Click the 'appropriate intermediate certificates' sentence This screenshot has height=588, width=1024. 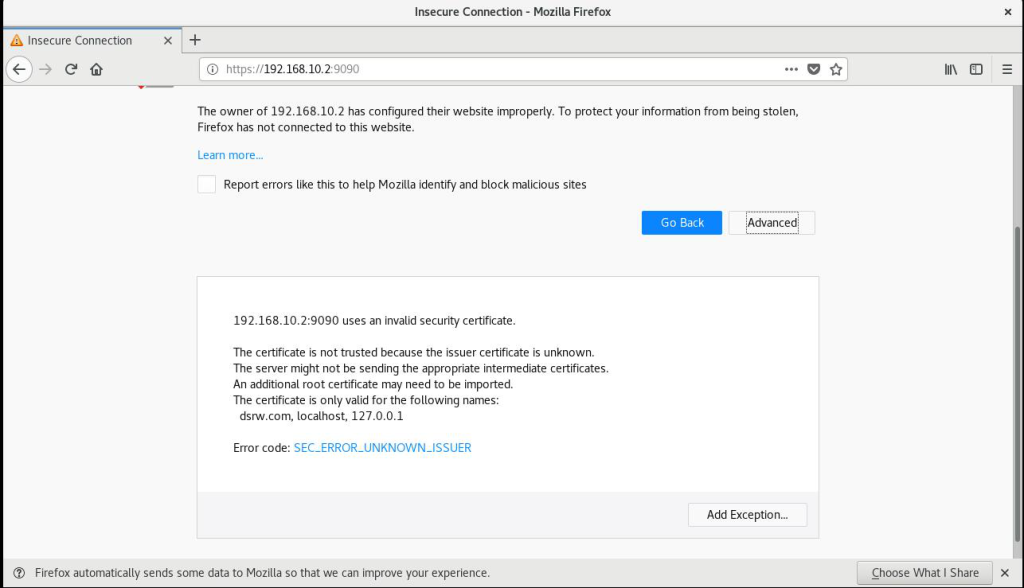tap(421, 368)
